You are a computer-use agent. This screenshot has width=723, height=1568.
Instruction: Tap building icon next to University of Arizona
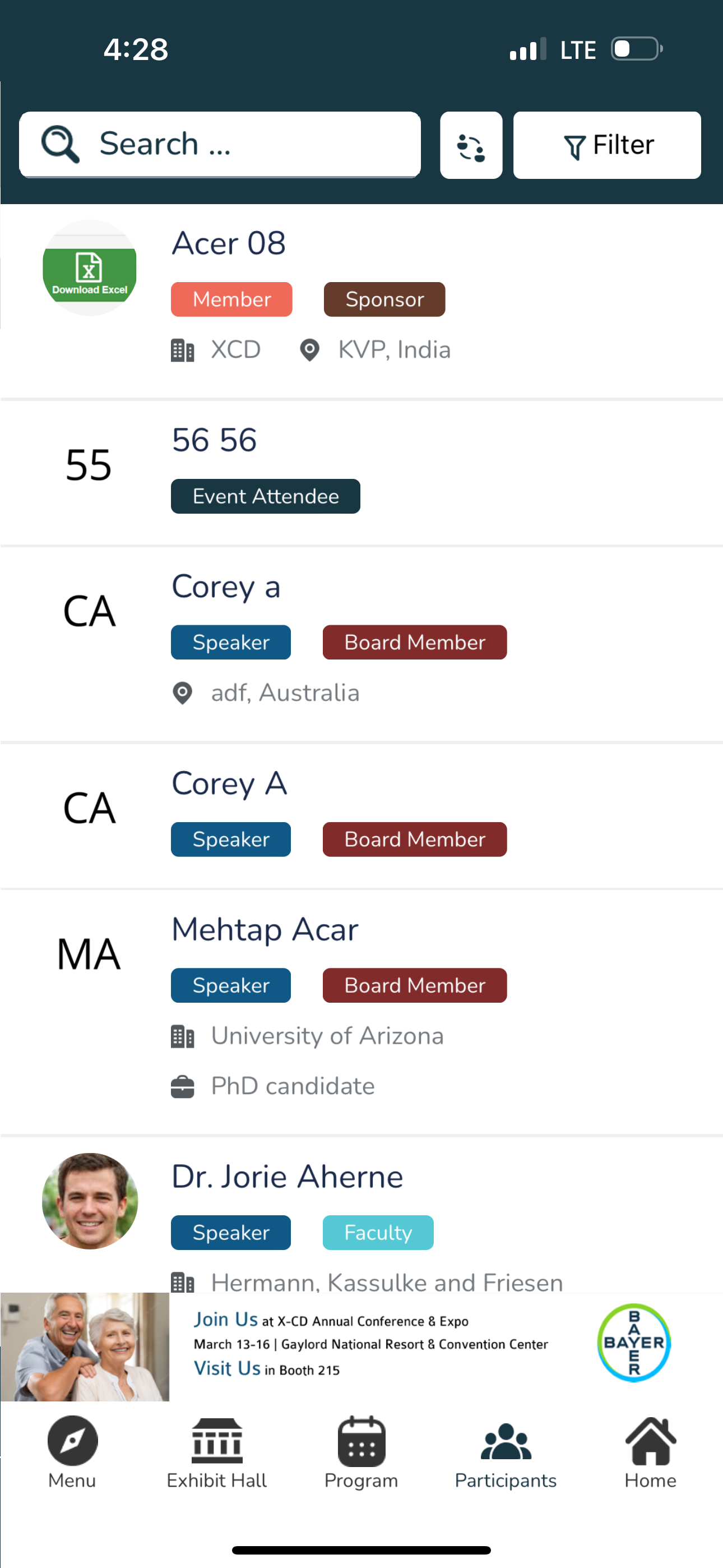click(183, 1036)
